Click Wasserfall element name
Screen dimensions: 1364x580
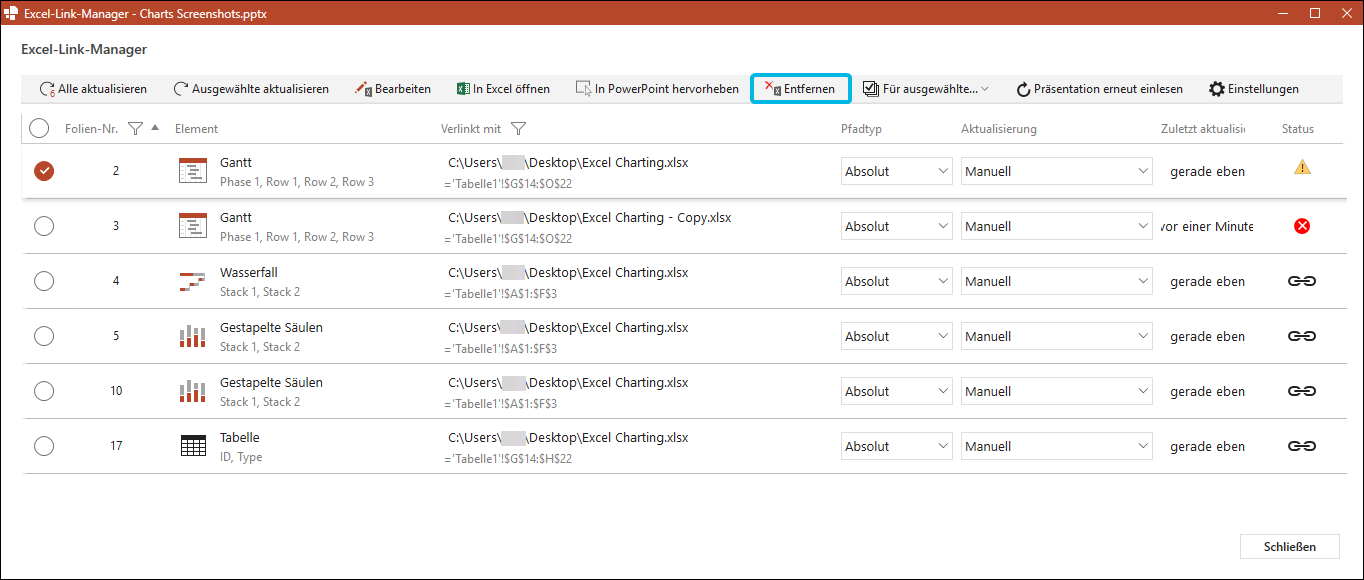coord(249,272)
